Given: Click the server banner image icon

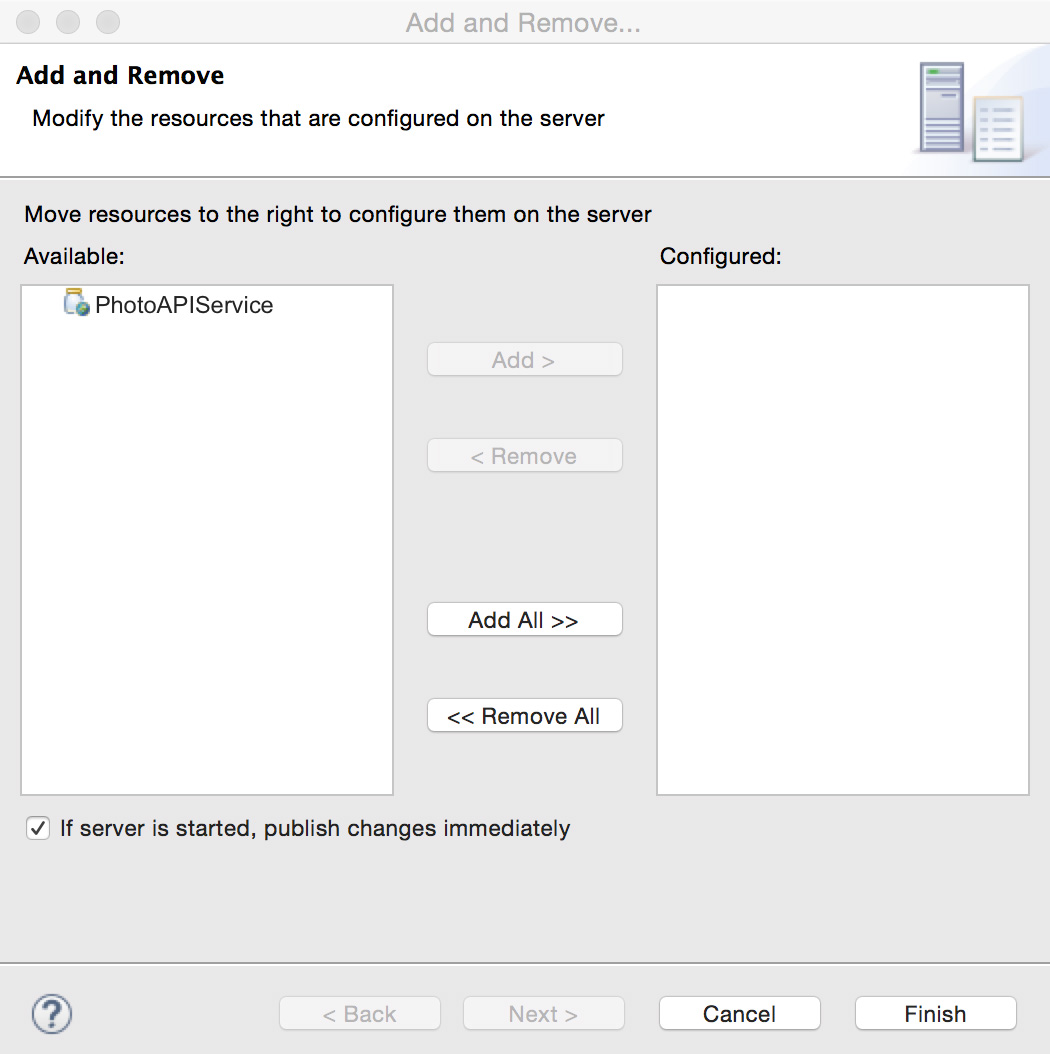Looking at the screenshot, I should [x=970, y=111].
